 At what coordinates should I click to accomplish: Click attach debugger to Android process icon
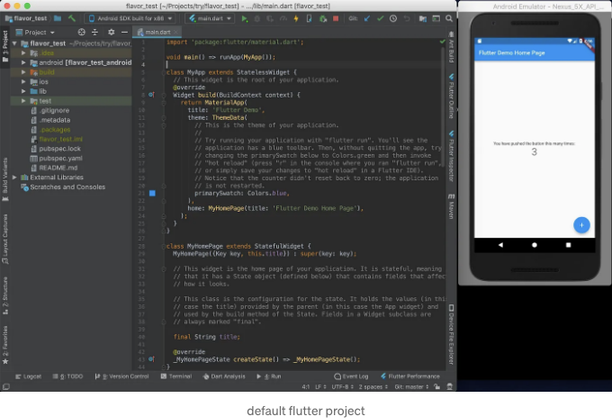pos(322,18)
